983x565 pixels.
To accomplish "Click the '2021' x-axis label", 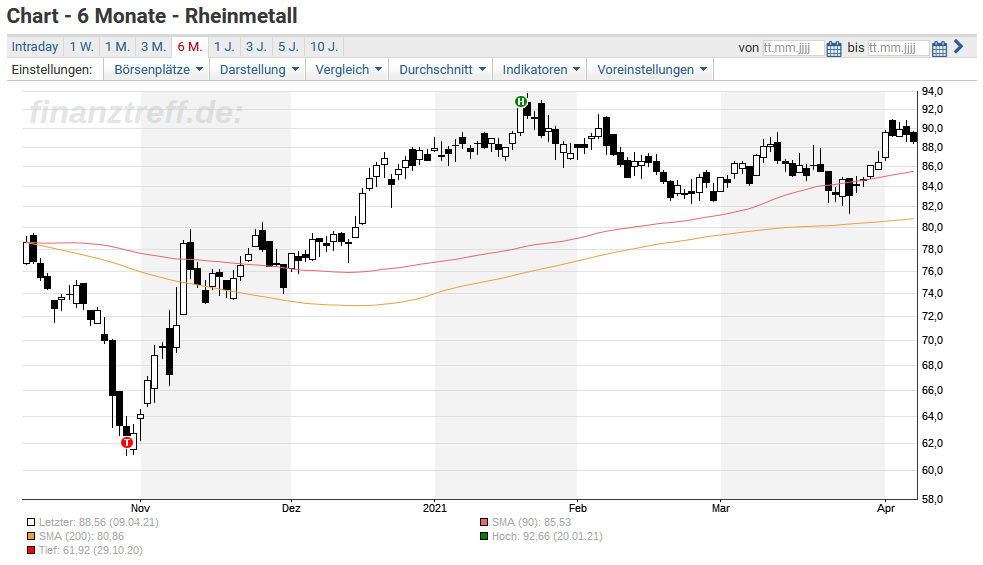I will click(x=435, y=508).
